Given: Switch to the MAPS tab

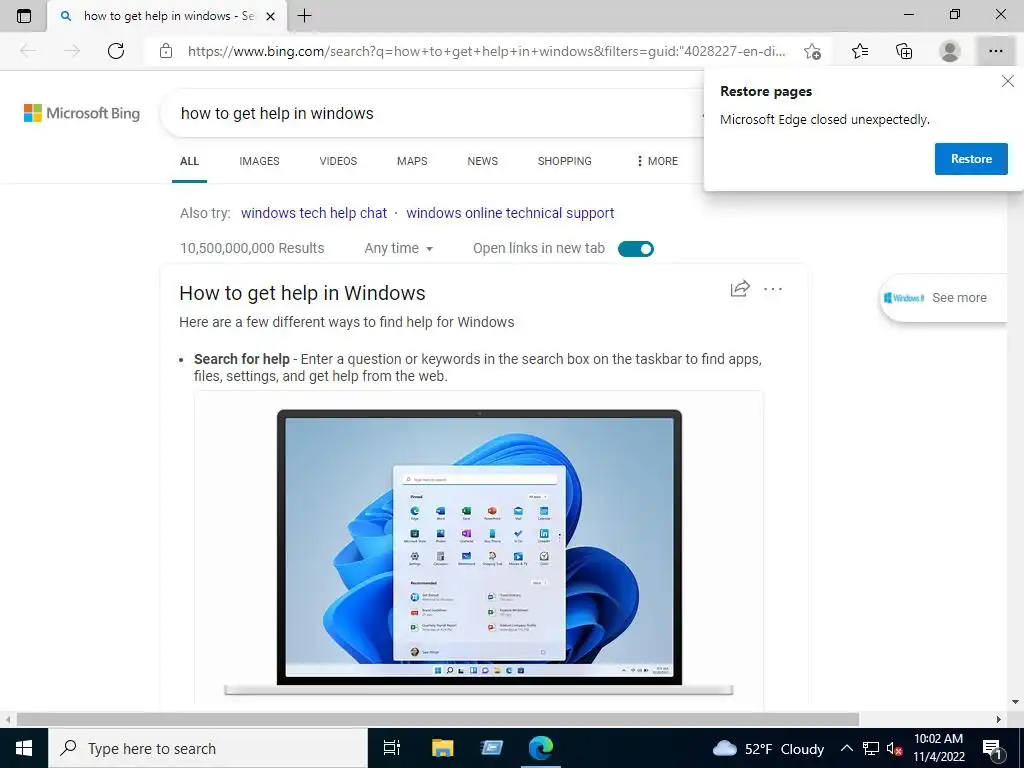Looking at the screenshot, I should (x=412, y=161).
